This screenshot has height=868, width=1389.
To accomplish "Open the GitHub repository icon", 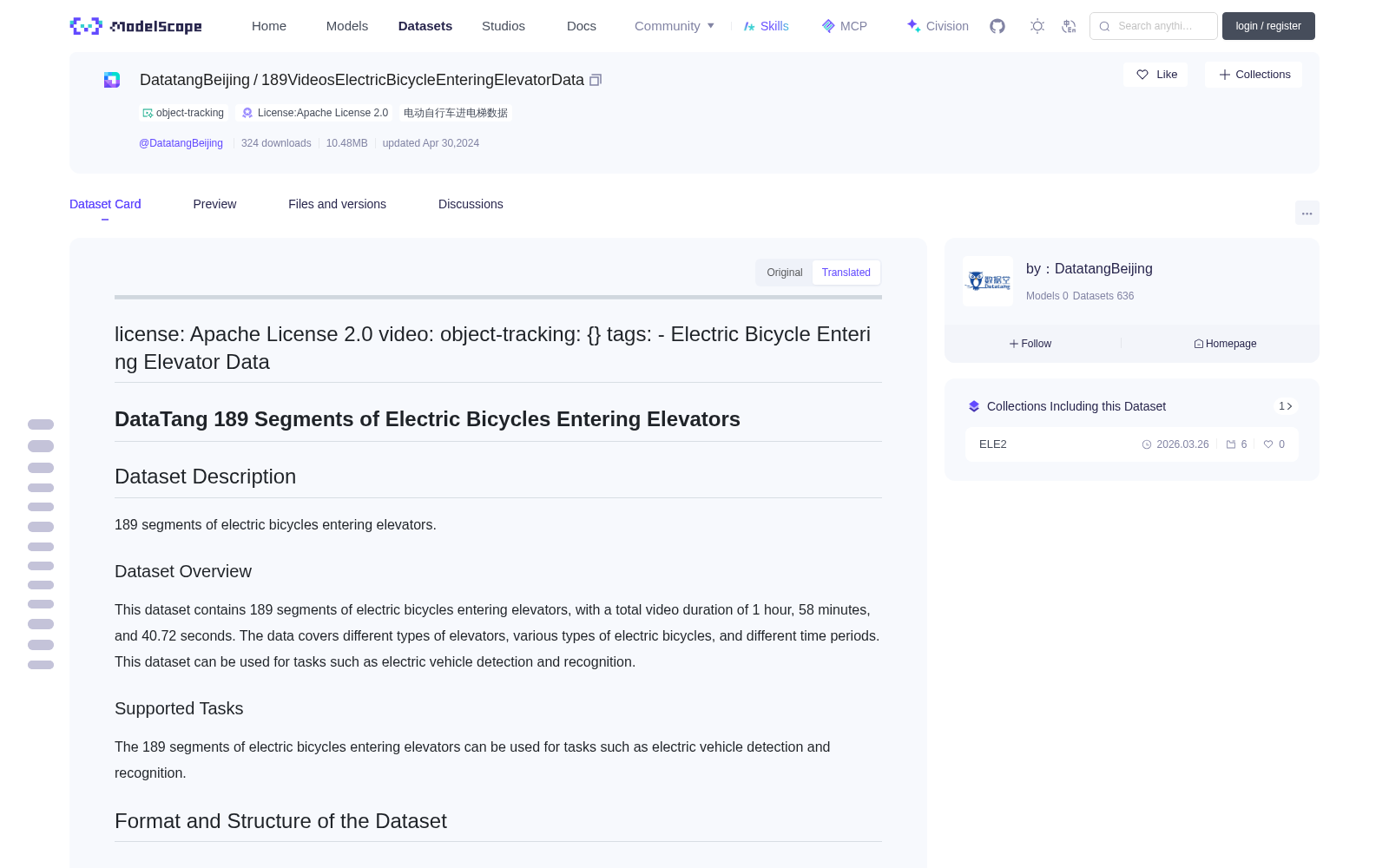I will coord(997,26).
